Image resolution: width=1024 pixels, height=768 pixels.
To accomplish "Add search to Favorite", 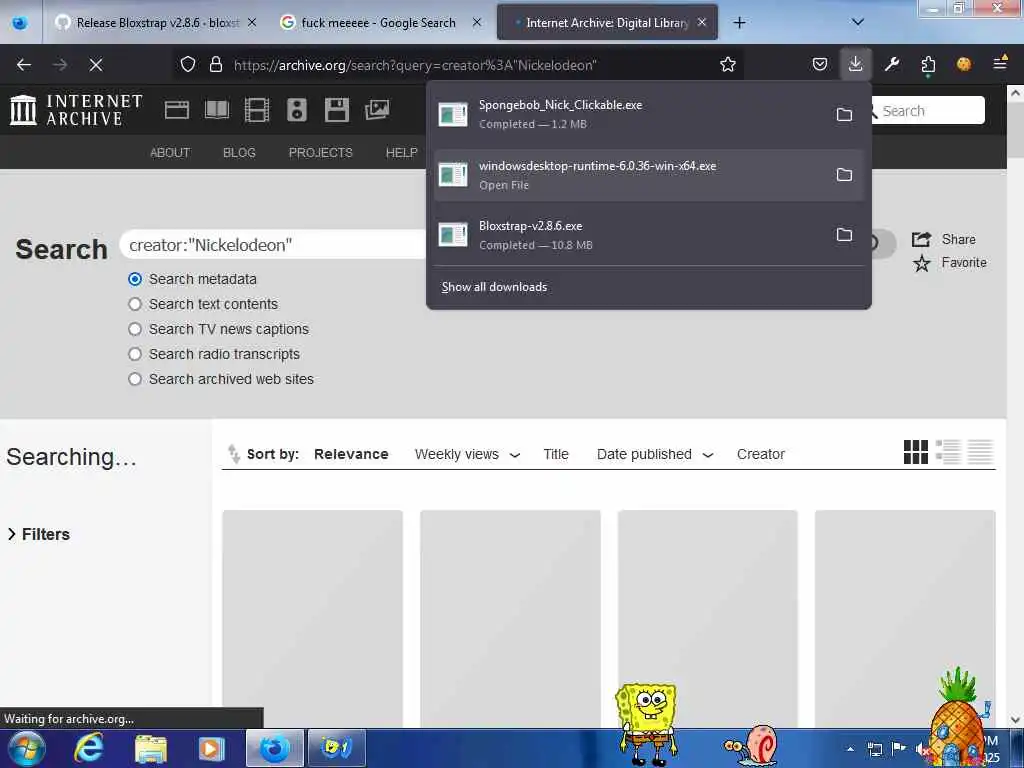I will (950, 263).
